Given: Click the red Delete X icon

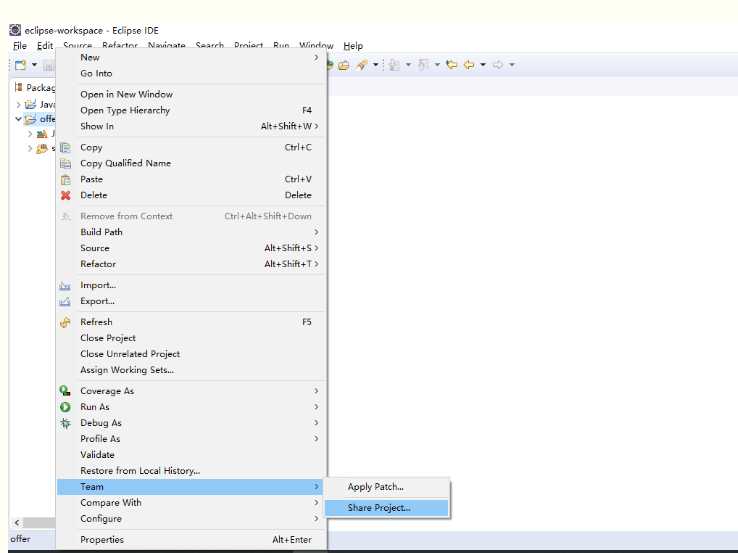Looking at the screenshot, I should [x=65, y=195].
